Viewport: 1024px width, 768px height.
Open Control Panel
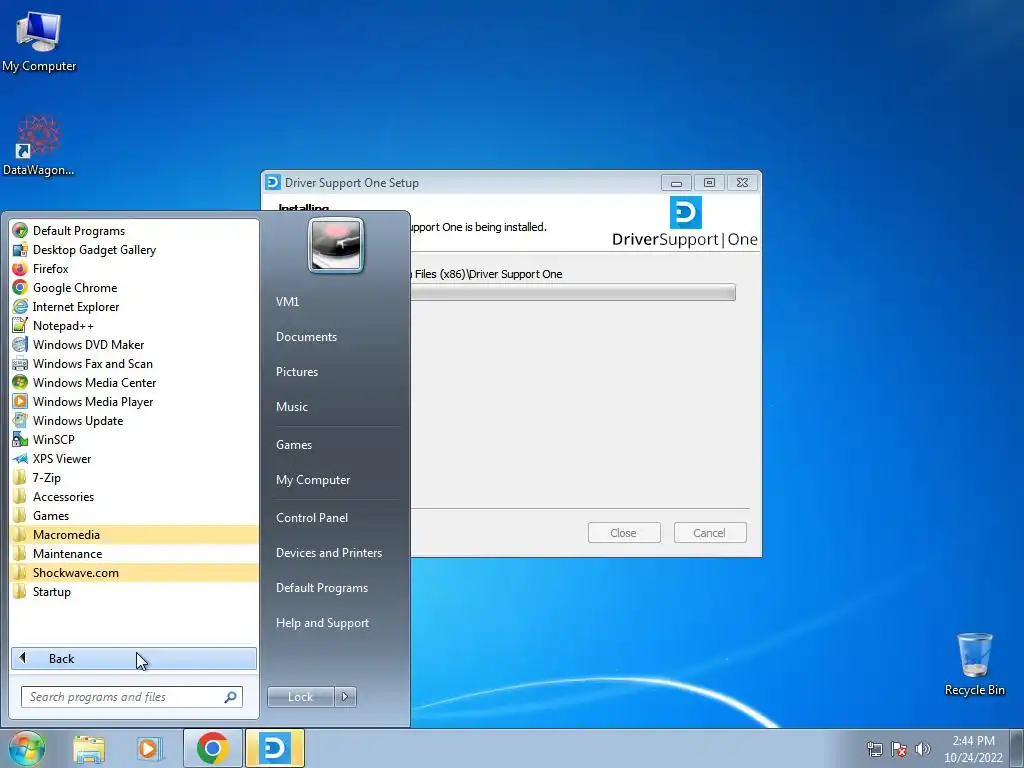(312, 517)
